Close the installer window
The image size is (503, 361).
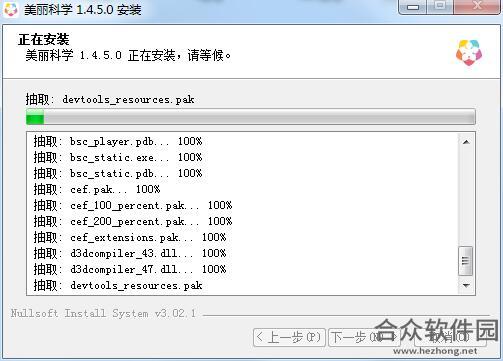(x=477, y=7)
